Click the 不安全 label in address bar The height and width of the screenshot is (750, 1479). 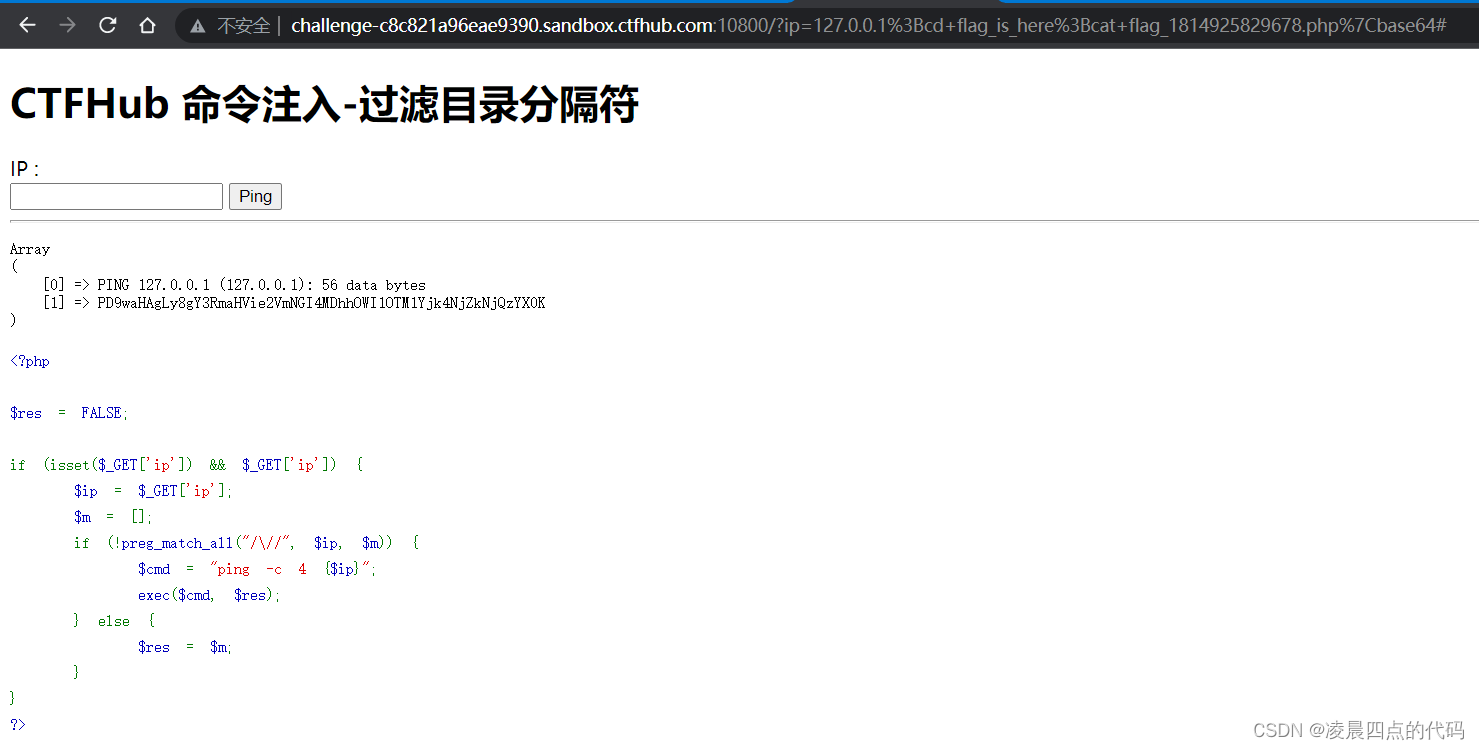coord(243,26)
